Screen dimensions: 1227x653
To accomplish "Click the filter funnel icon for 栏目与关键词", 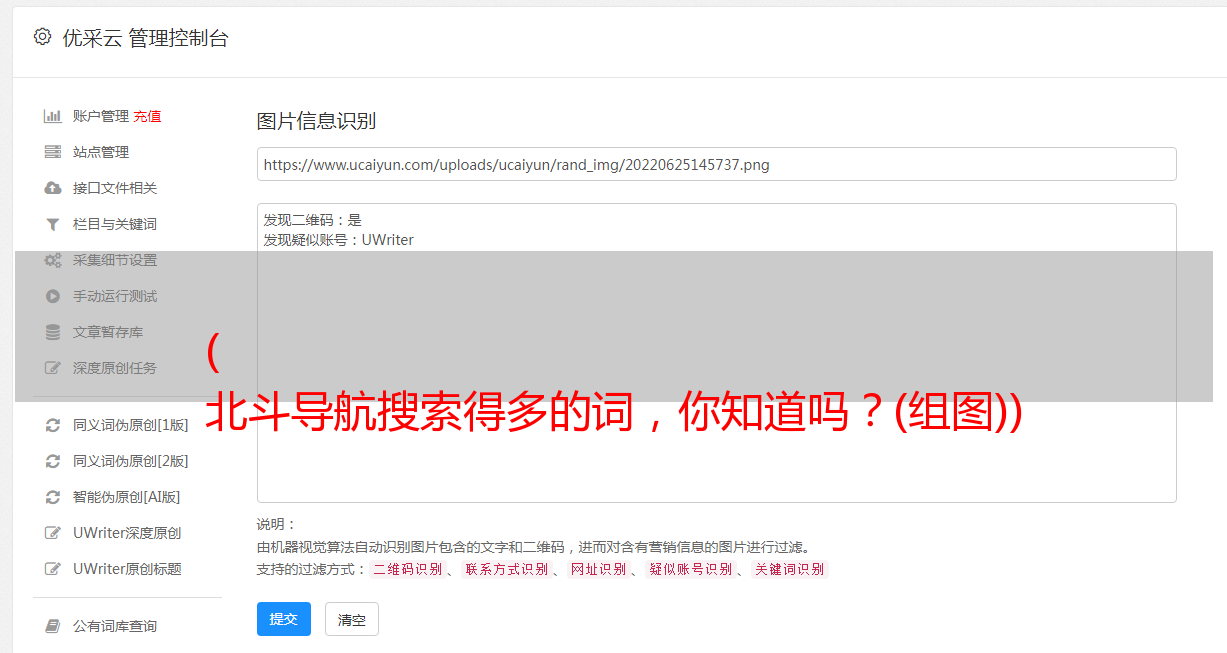I will point(53,224).
